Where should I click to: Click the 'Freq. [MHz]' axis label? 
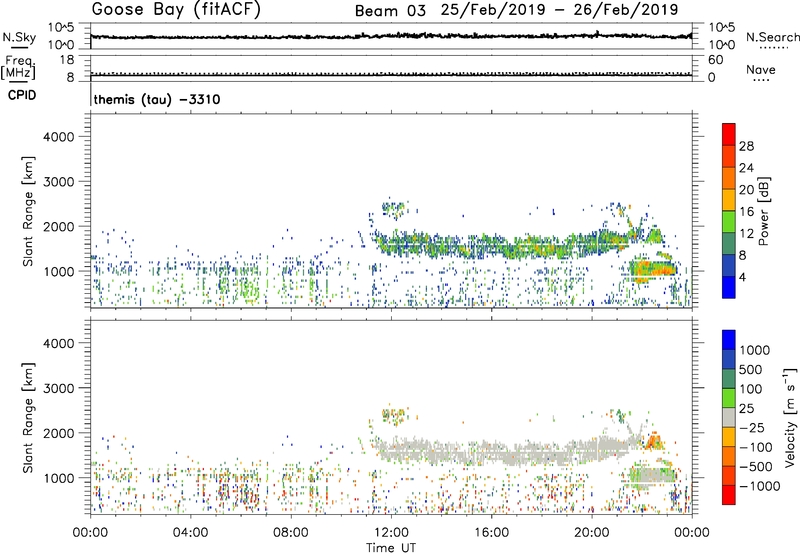click(18, 67)
